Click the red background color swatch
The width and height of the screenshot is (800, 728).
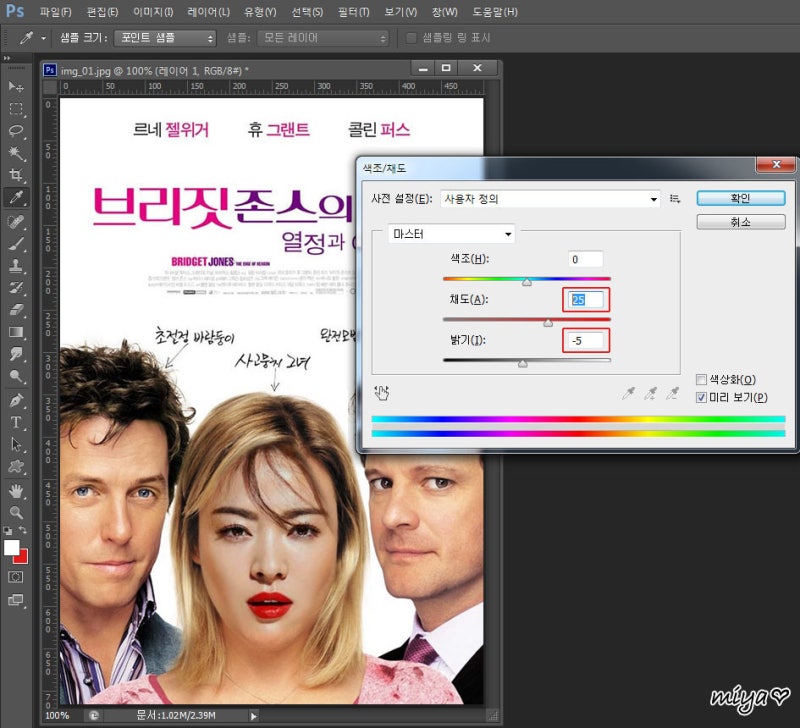click(x=23, y=558)
